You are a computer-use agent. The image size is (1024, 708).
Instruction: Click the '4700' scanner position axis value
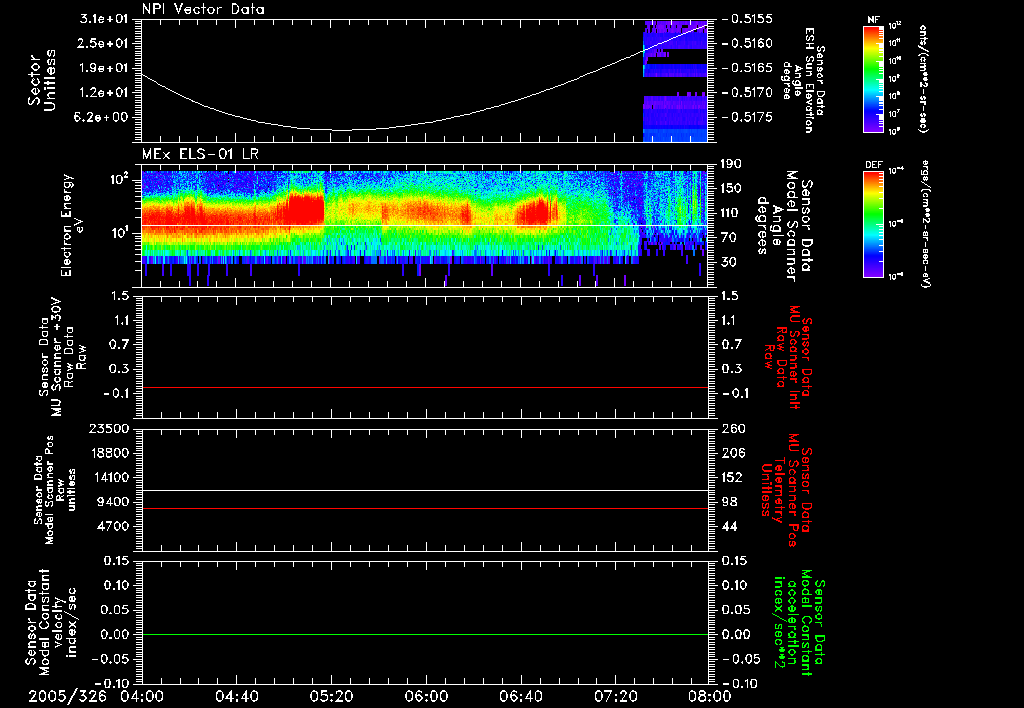(x=114, y=526)
